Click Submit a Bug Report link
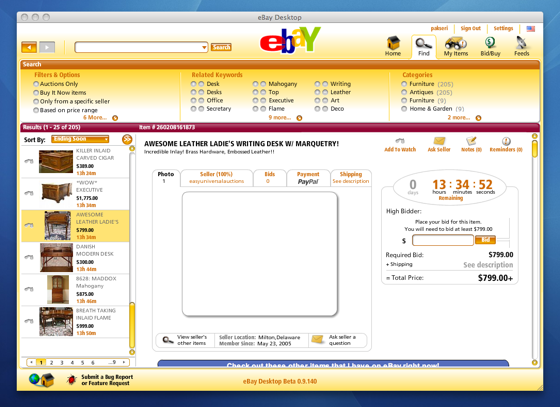Screen dimensions: 560x407 click(107, 380)
